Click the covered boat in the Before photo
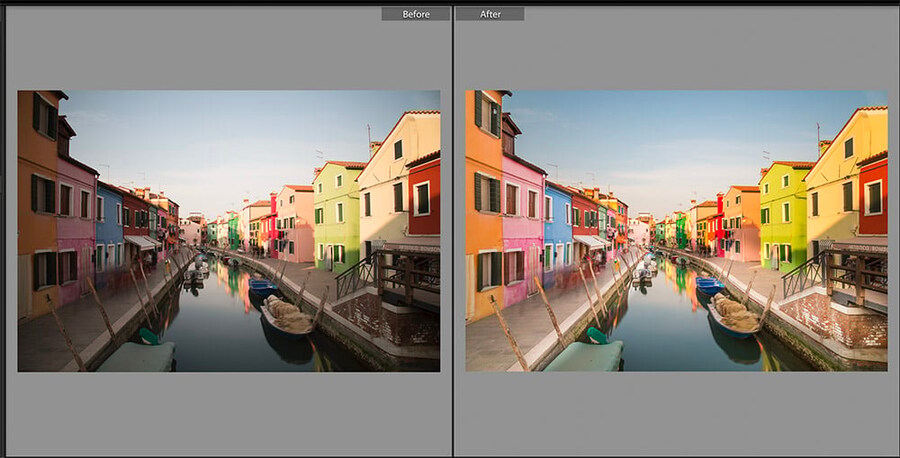Image resolution: width=900 pixels, height=458 pixels. (x=286, y=318)
